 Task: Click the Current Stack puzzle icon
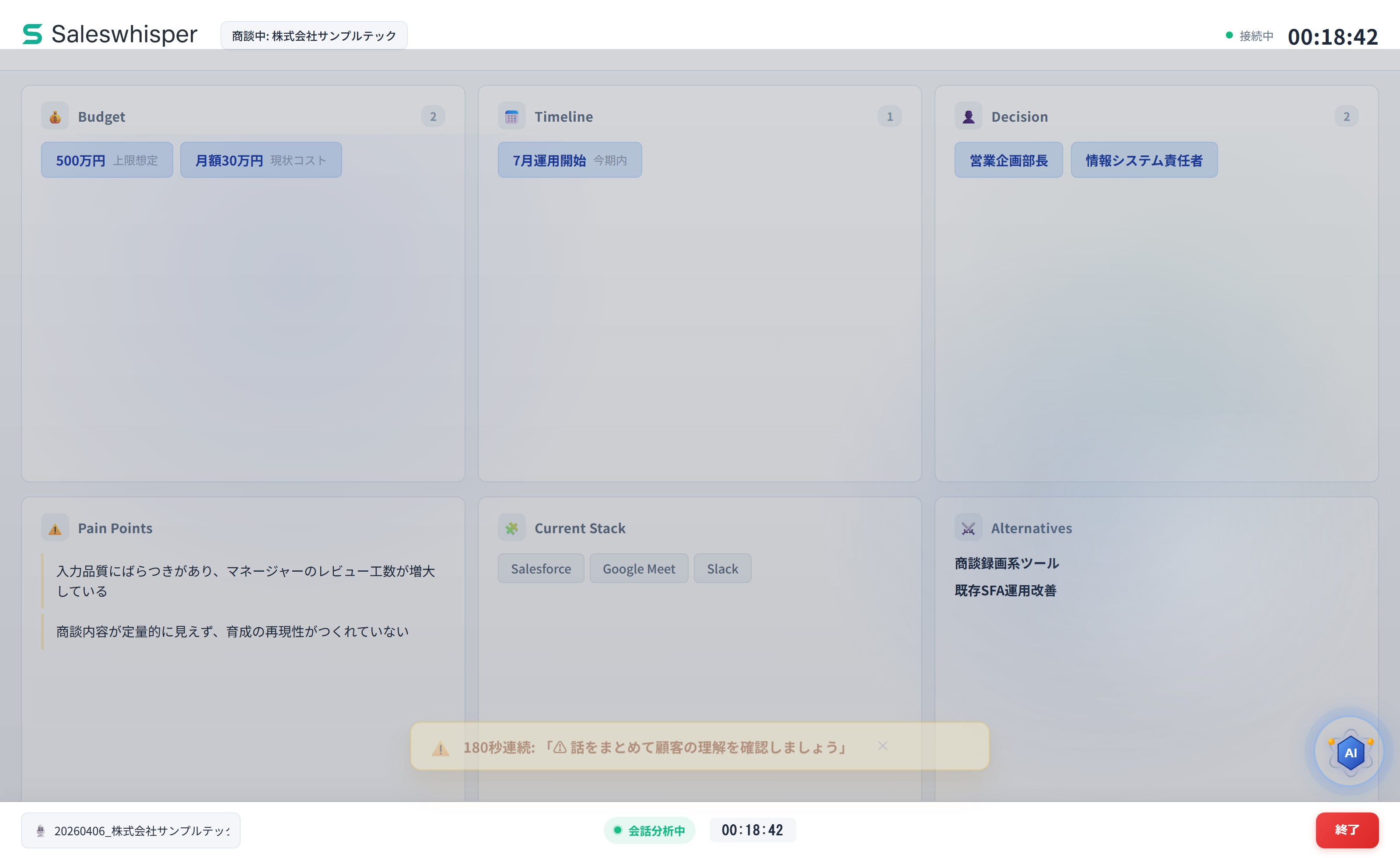[x=511, y=528]
